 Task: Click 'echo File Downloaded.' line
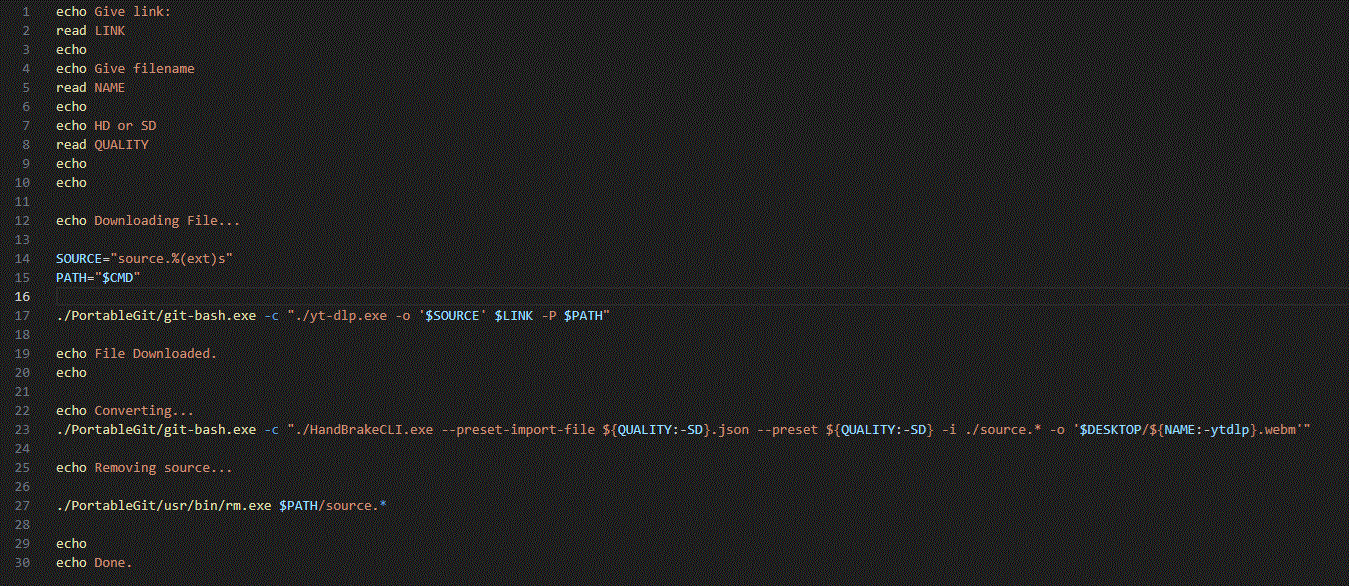(x=136, y=354)
